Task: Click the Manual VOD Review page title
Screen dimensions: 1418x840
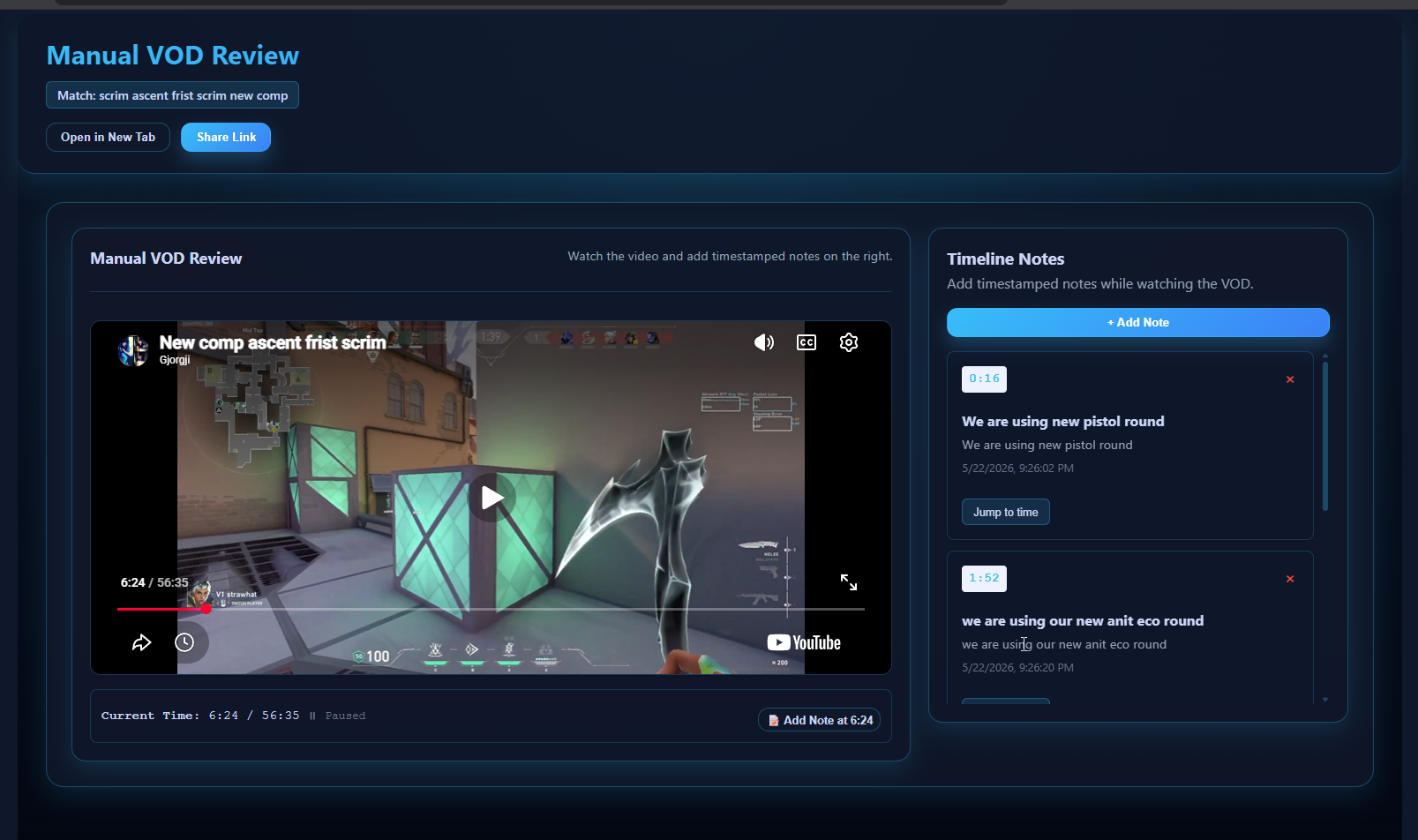Action: click(x=172, y=55)
